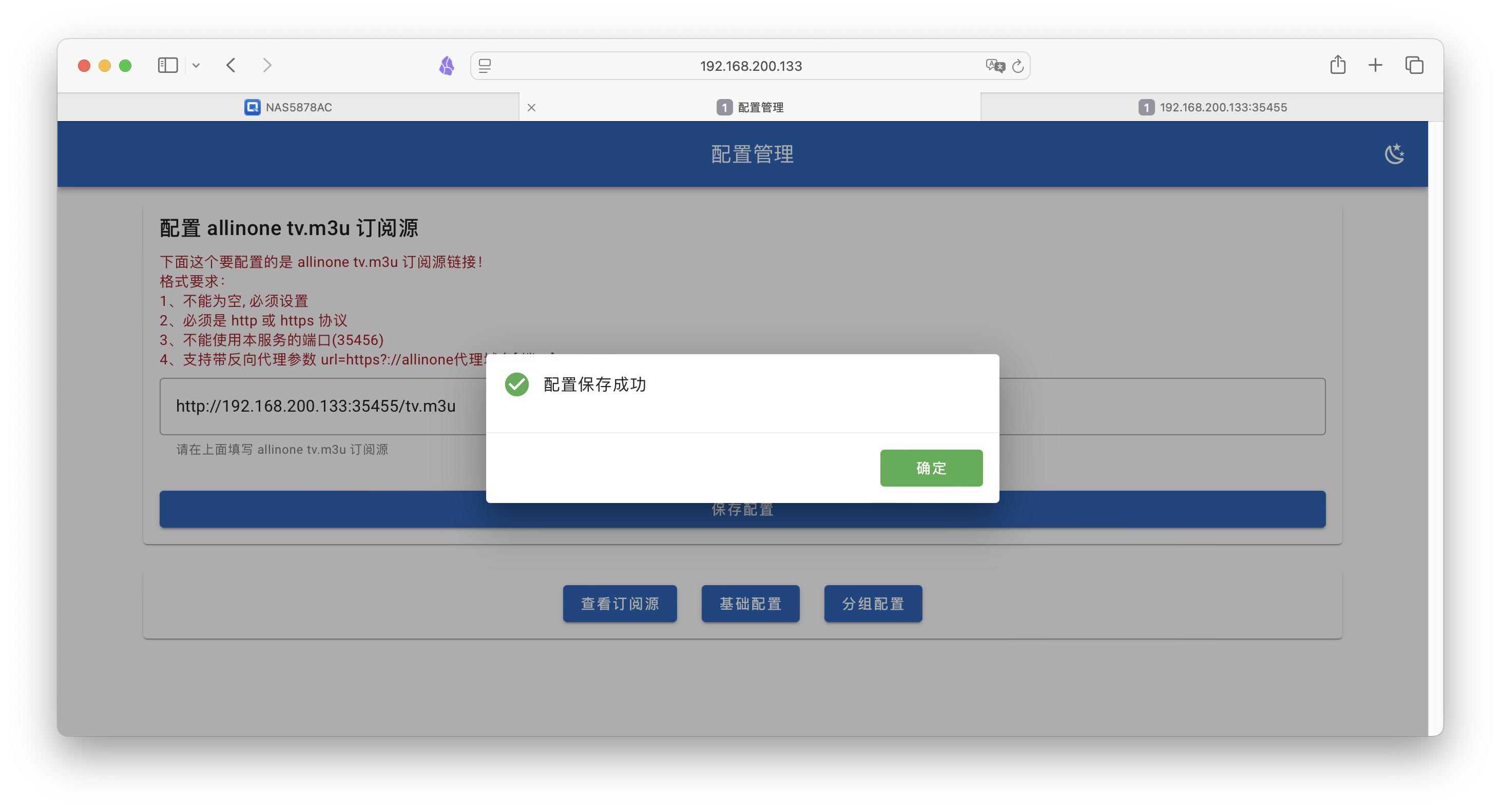The image size is (1501, 812).
Task: Click the page settings icon in address bar
Action: 484,65
